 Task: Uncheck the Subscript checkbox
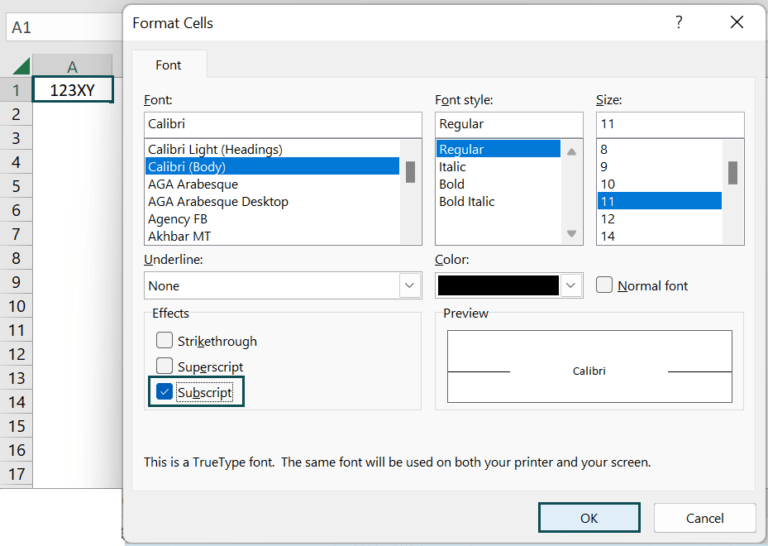click(165, 392)
